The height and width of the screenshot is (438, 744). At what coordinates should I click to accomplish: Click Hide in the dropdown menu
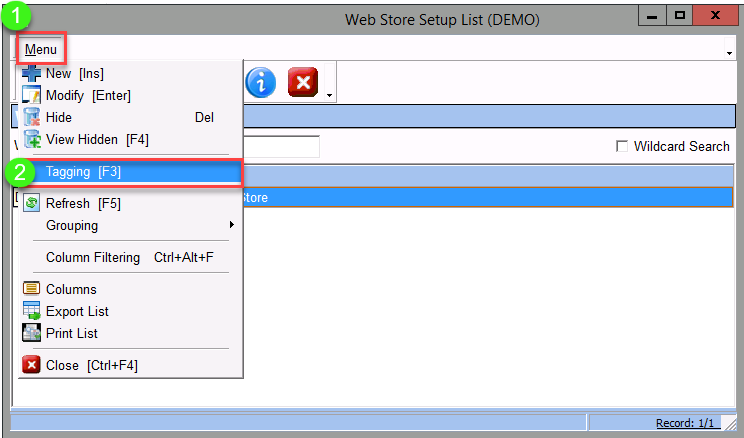59,117
